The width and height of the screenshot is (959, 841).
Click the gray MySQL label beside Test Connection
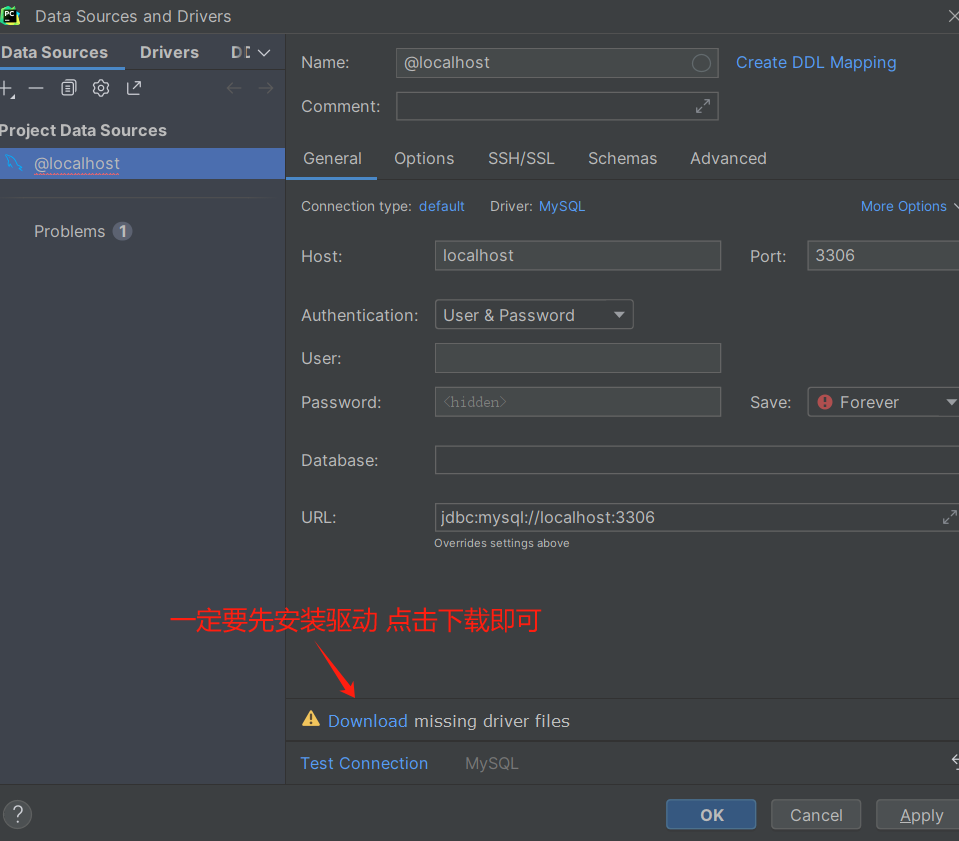pos(492,763)
